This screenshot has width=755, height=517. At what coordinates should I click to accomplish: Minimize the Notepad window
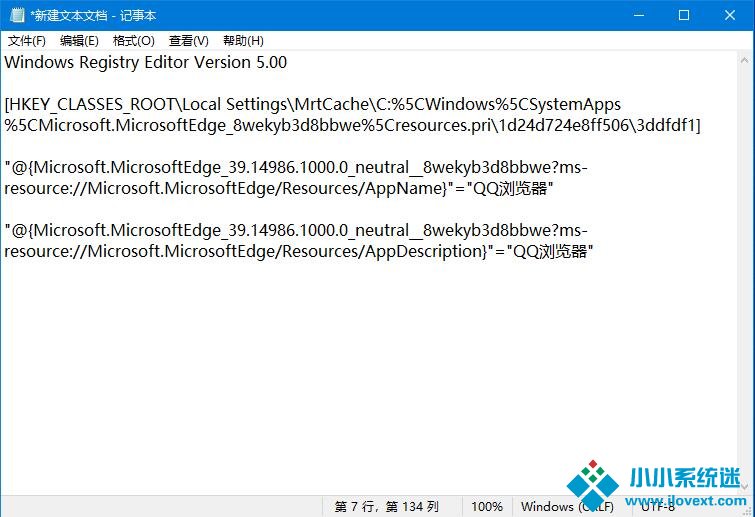[x=639, y=15]
